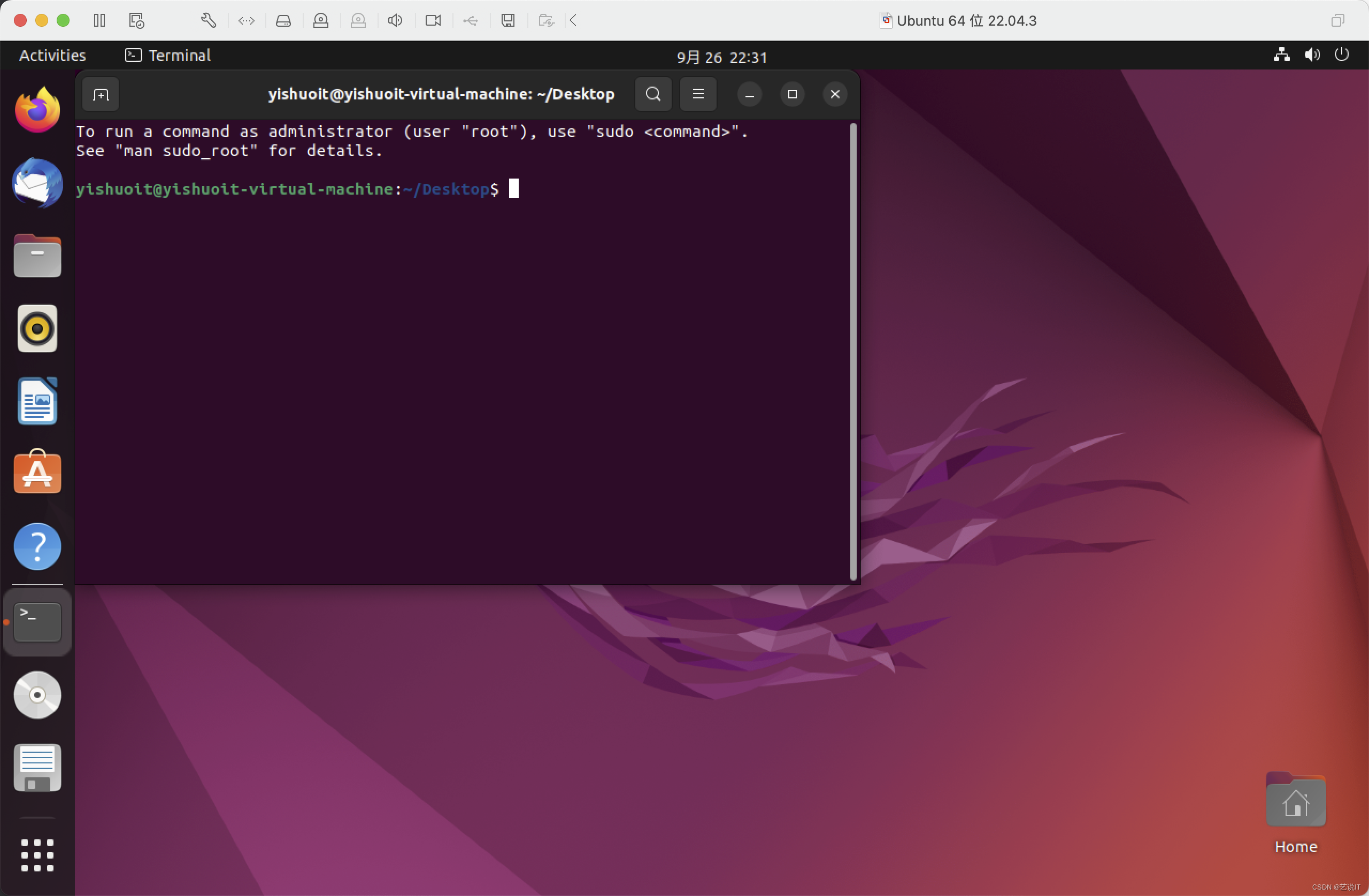Launch Rhythmbox music player

point(37,329)
